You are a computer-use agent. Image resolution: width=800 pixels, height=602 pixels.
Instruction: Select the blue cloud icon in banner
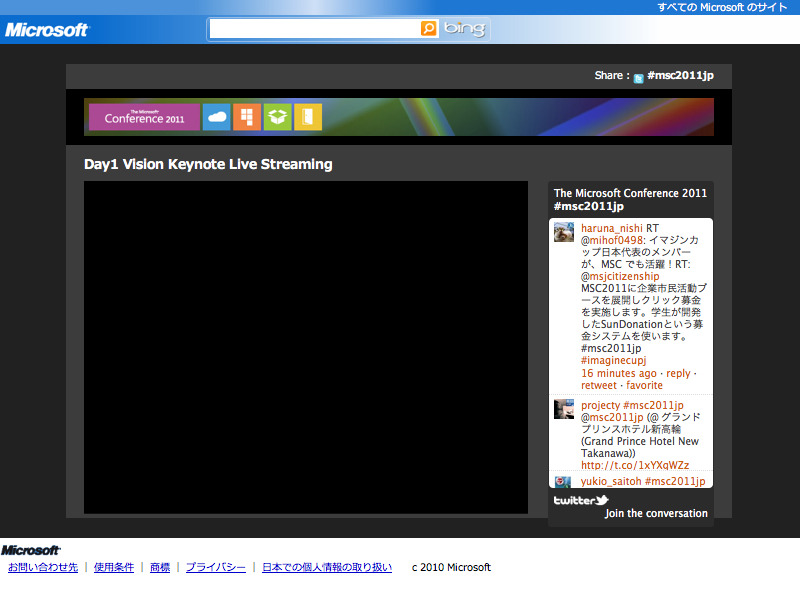[x=217, y=117]
